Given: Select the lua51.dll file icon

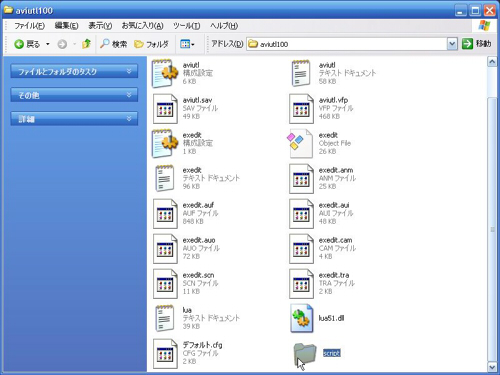Looking at the screenshot, I should click(x=302, y=318).
